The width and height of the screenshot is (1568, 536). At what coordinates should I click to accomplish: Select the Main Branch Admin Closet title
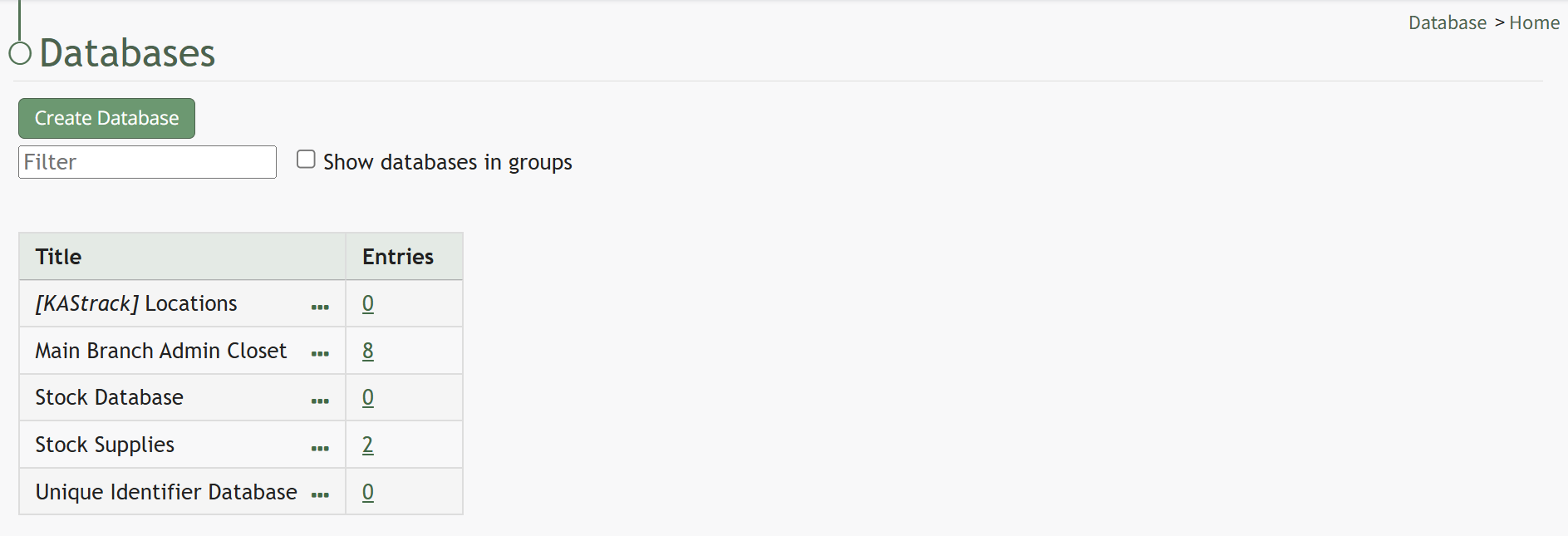coord(161,351)
